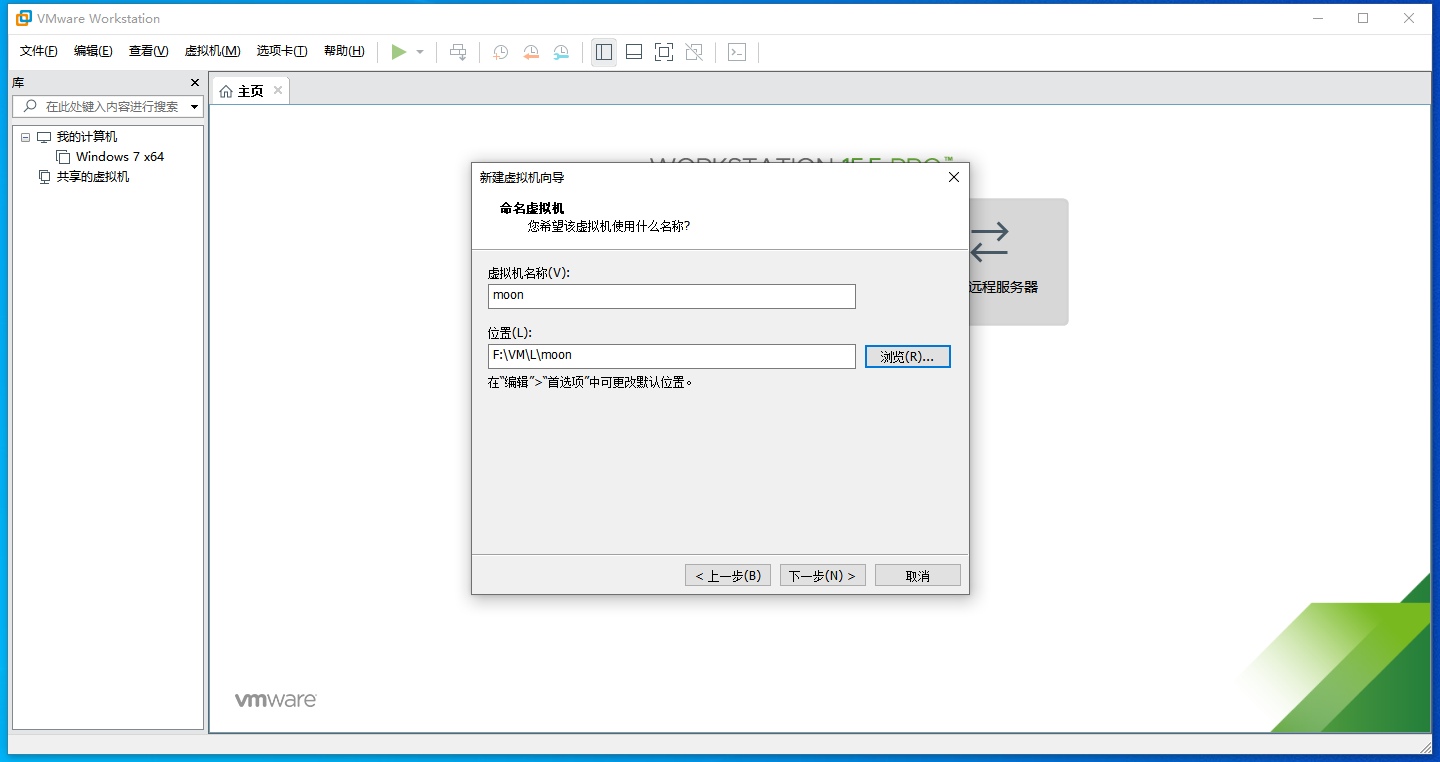The height and width of the screenshot is (762, 1440).
Task: Click the revert to snapshot icon
Action: click(x=531, y=52)
